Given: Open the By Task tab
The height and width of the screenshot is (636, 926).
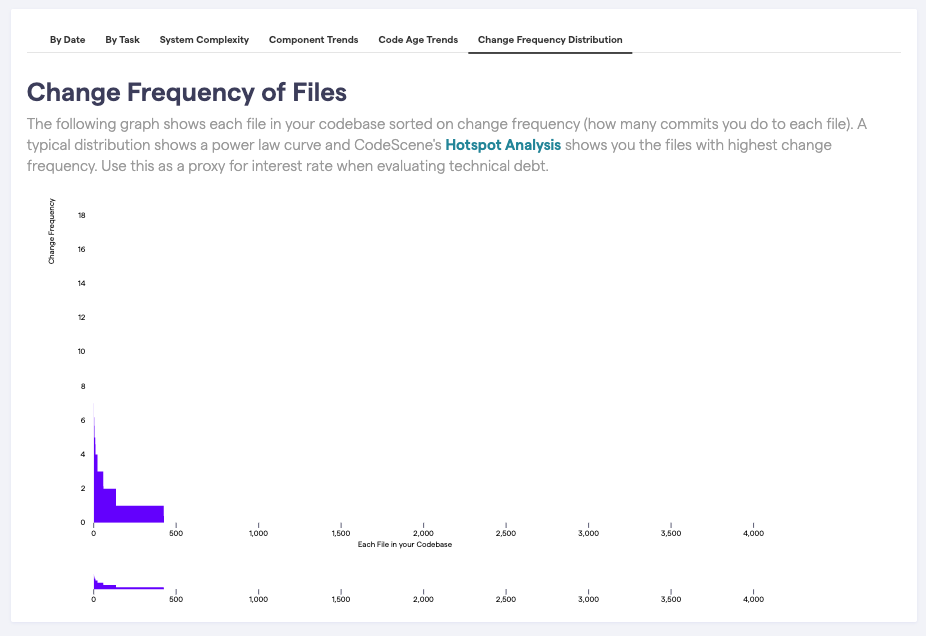Looking at the screenshot, I should (x=122, y=40).
